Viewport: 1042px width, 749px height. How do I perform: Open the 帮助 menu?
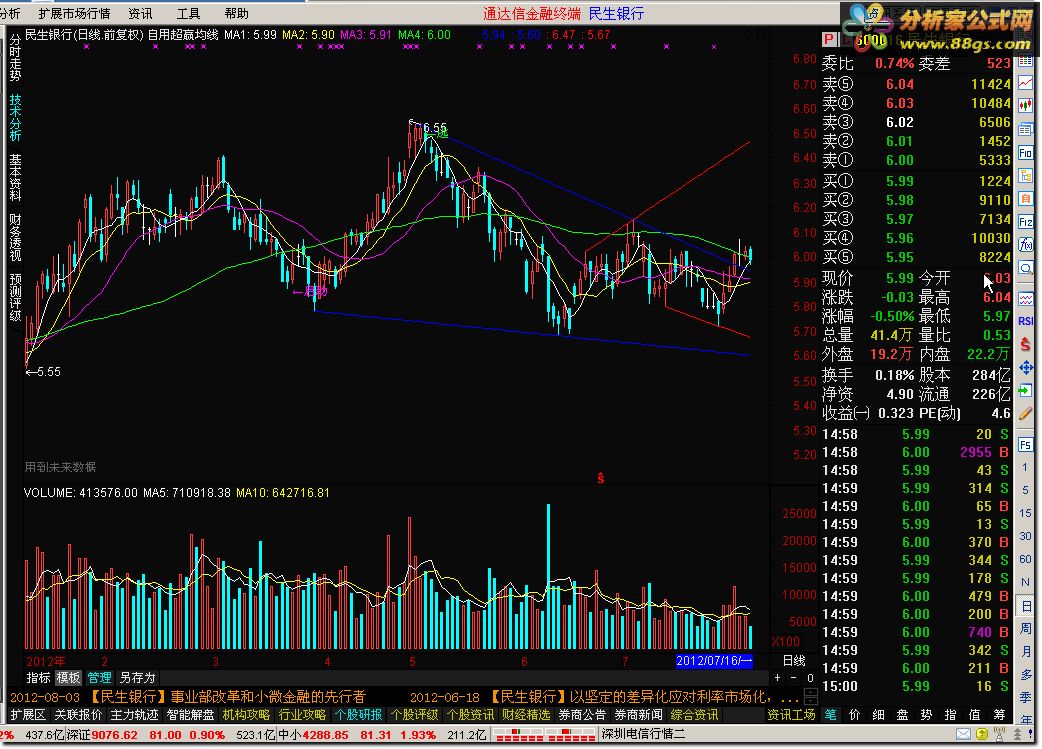click(237, 13)
